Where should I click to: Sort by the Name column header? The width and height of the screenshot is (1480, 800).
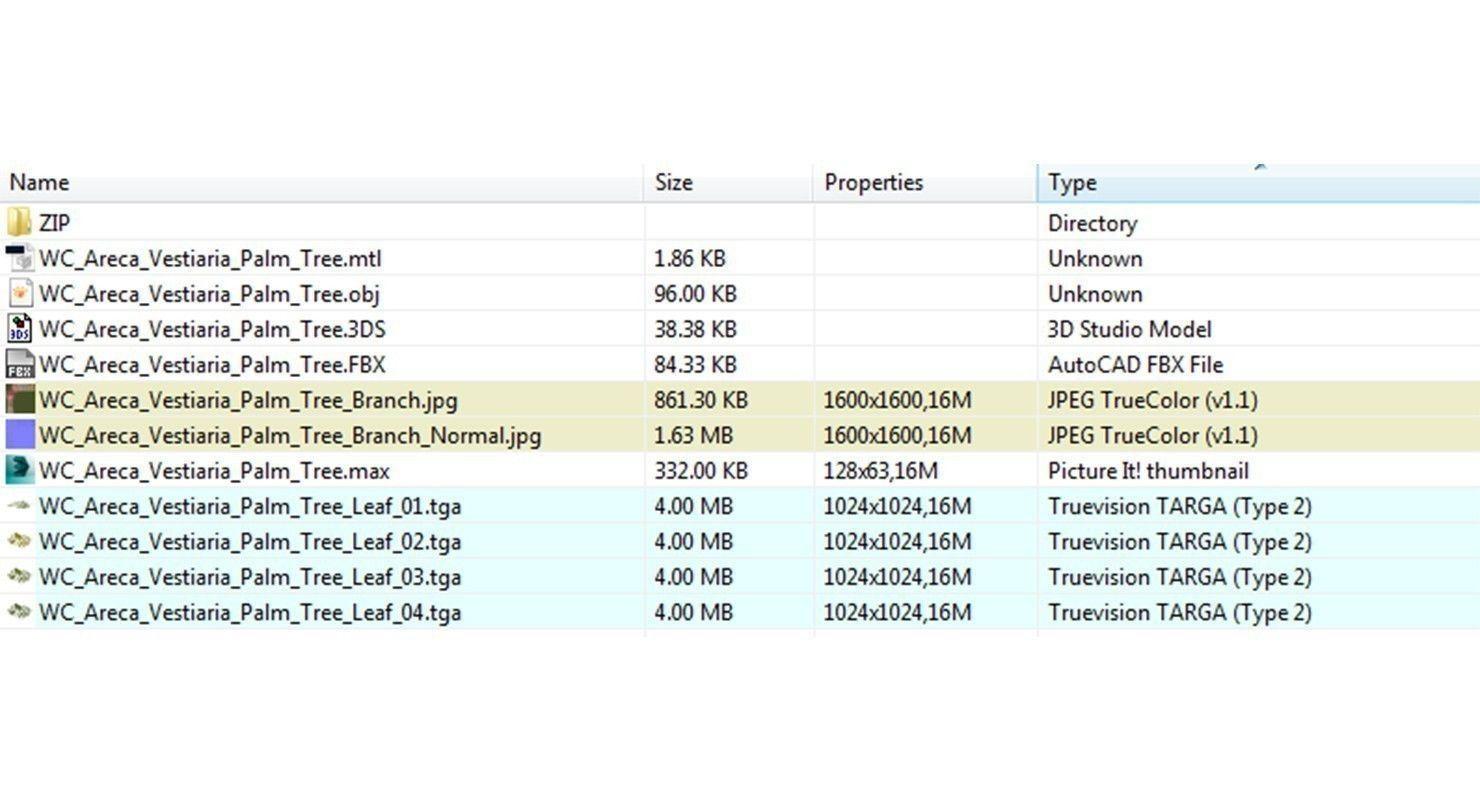(x=39, y=183)
